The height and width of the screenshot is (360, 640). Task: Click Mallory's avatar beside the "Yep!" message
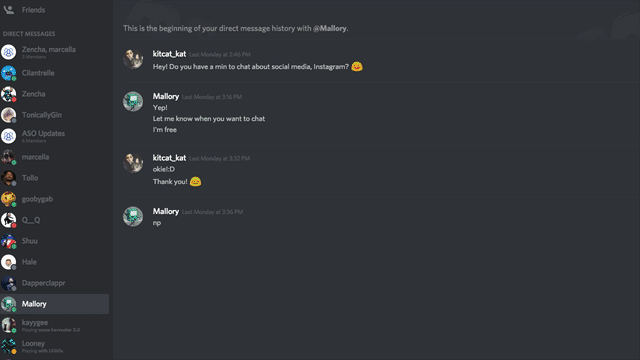click(x=133, y=101)
